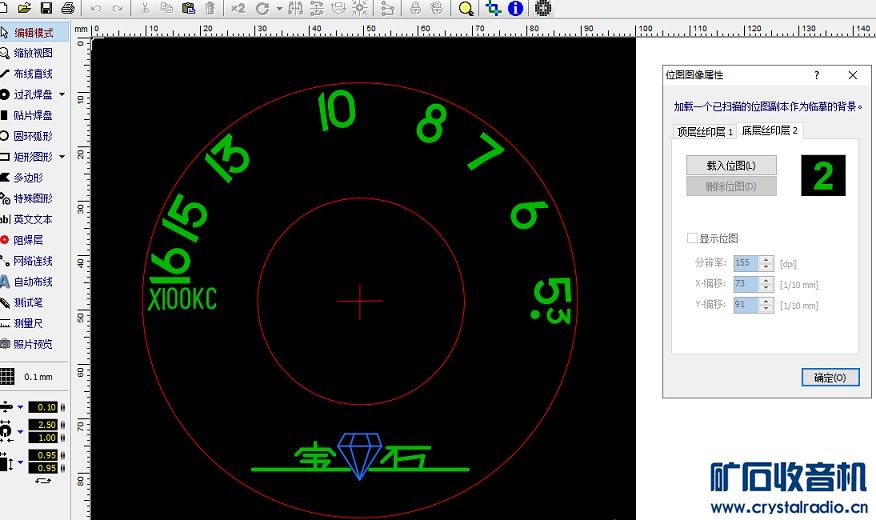This screenshot has height=520, width=876.
Task: Switch to the 底层丝印层 2 tab
Action: pos(770,130)
